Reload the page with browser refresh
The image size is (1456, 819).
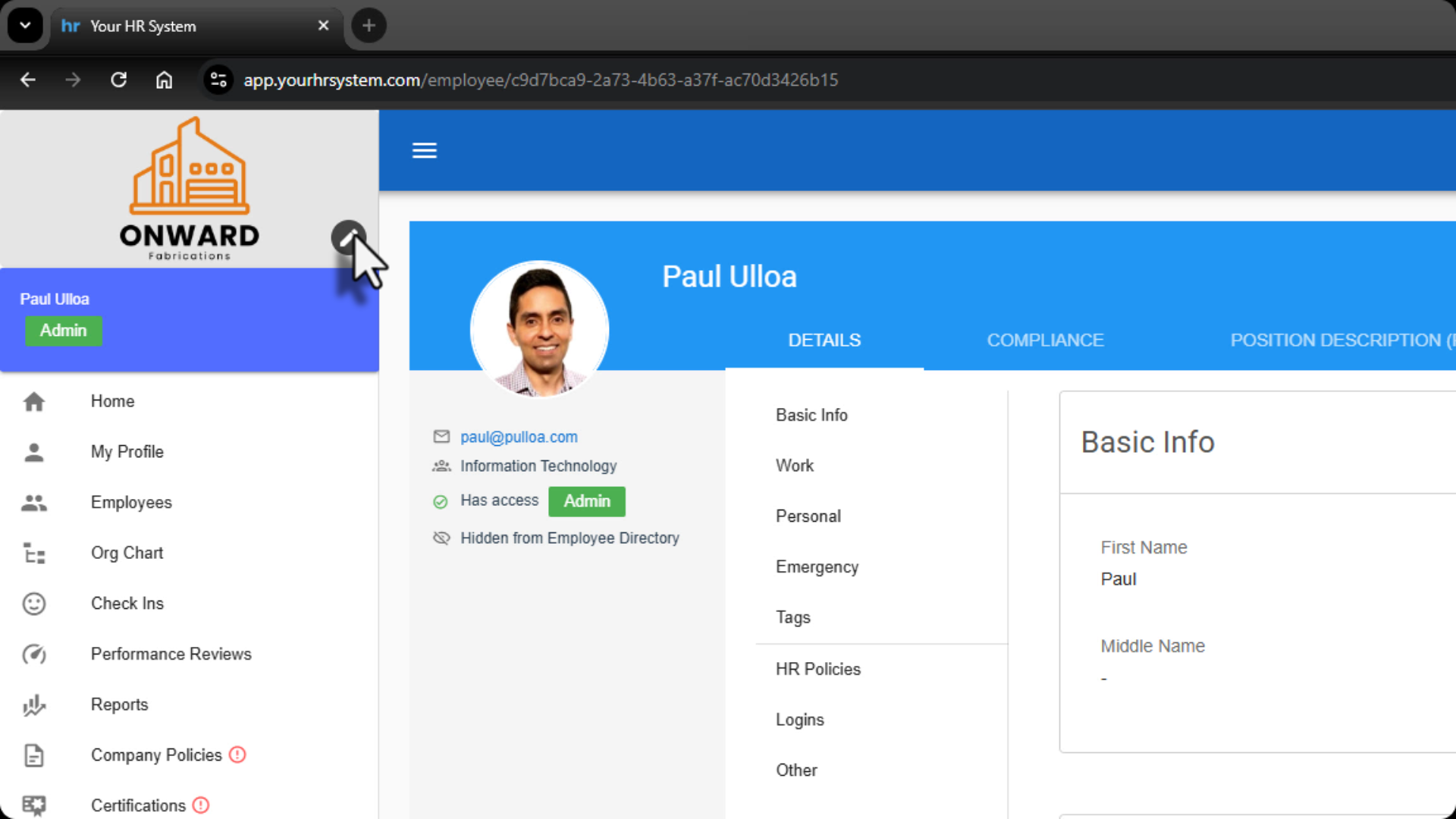118,80
